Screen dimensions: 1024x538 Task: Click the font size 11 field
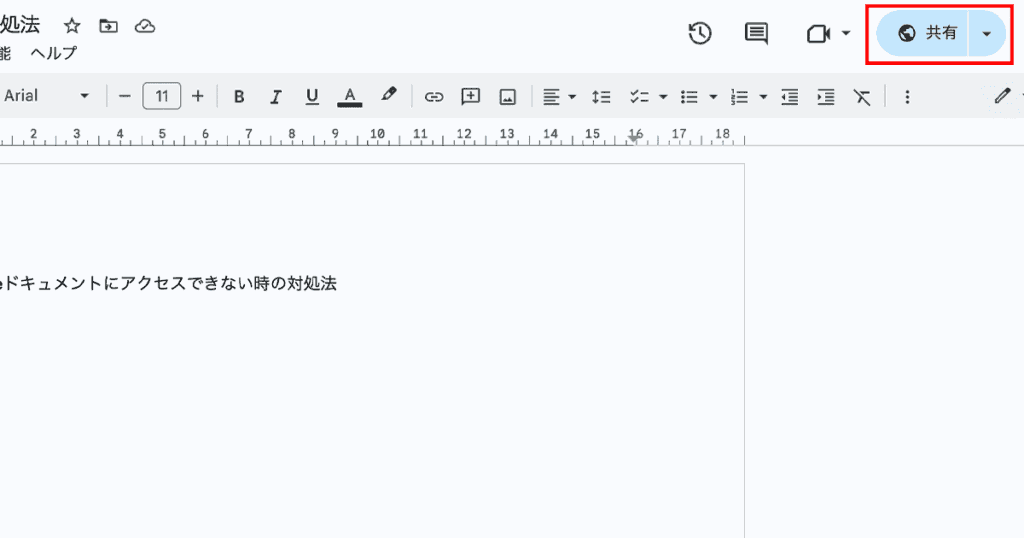161,97
